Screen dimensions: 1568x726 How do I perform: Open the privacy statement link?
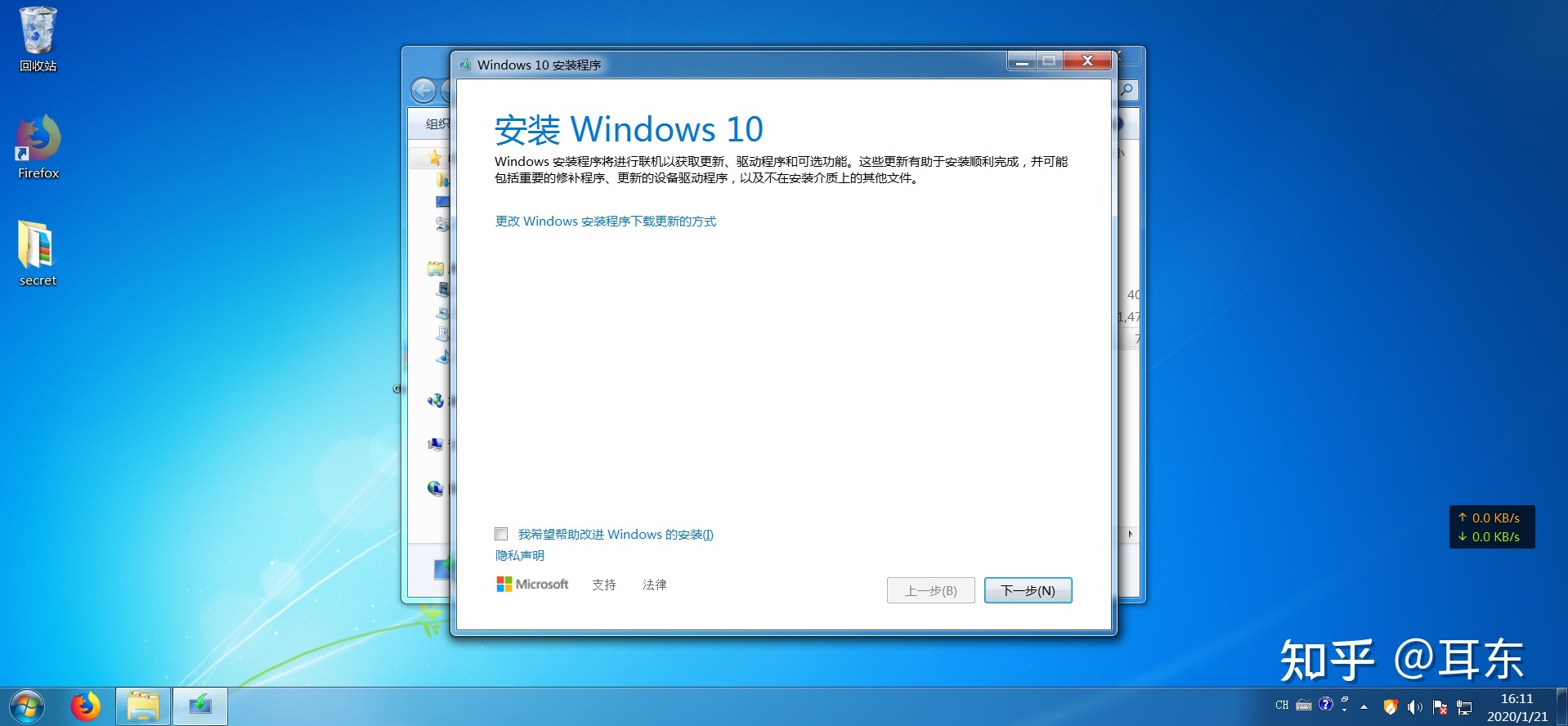519,555
